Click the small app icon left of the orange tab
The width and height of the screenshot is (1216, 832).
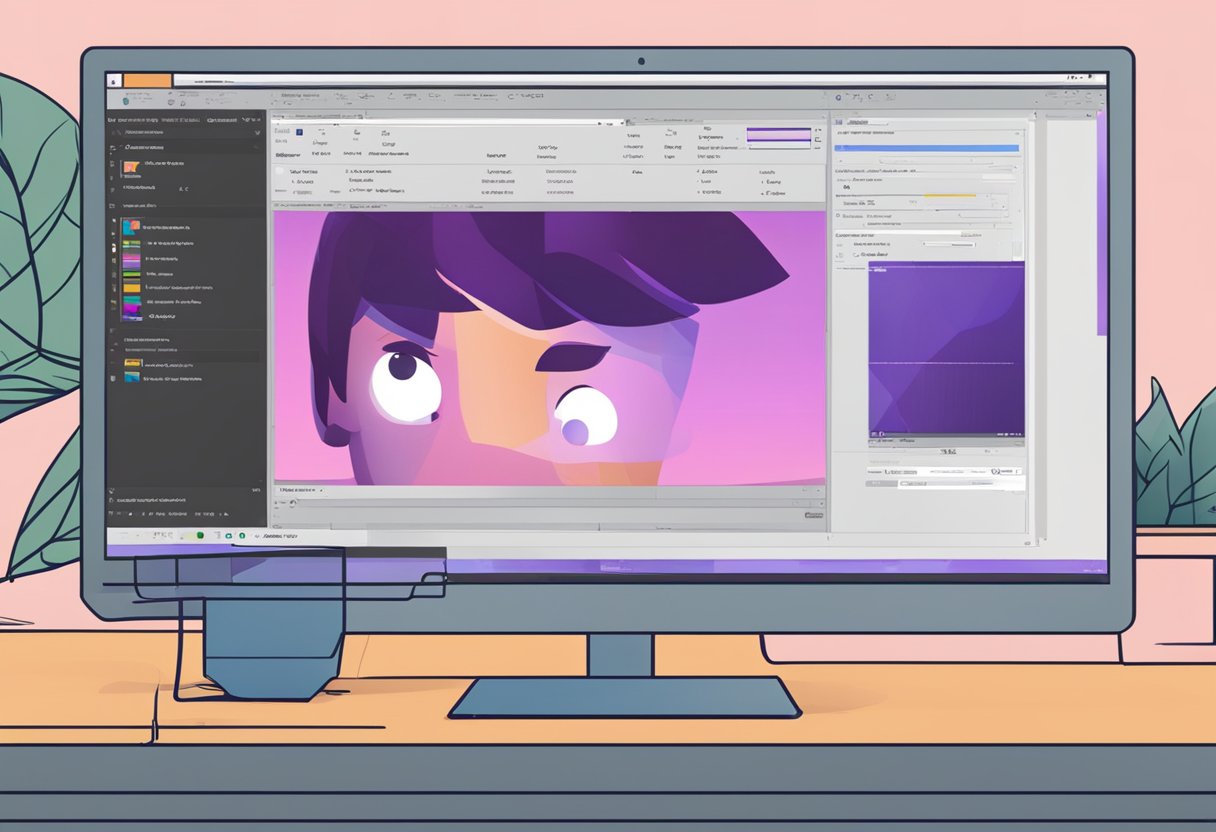tap(114, 80)
